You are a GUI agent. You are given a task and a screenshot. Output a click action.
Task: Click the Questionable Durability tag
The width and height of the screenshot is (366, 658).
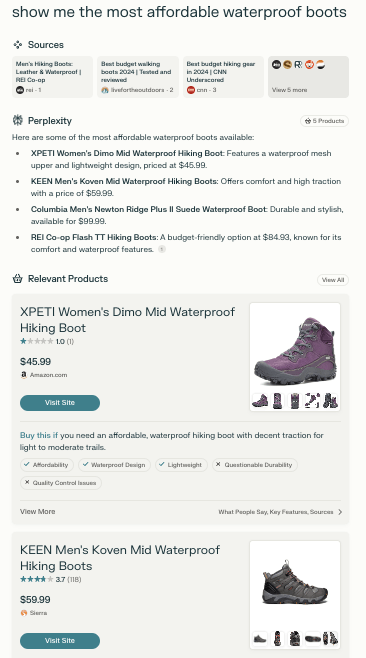tap(255, 465)
